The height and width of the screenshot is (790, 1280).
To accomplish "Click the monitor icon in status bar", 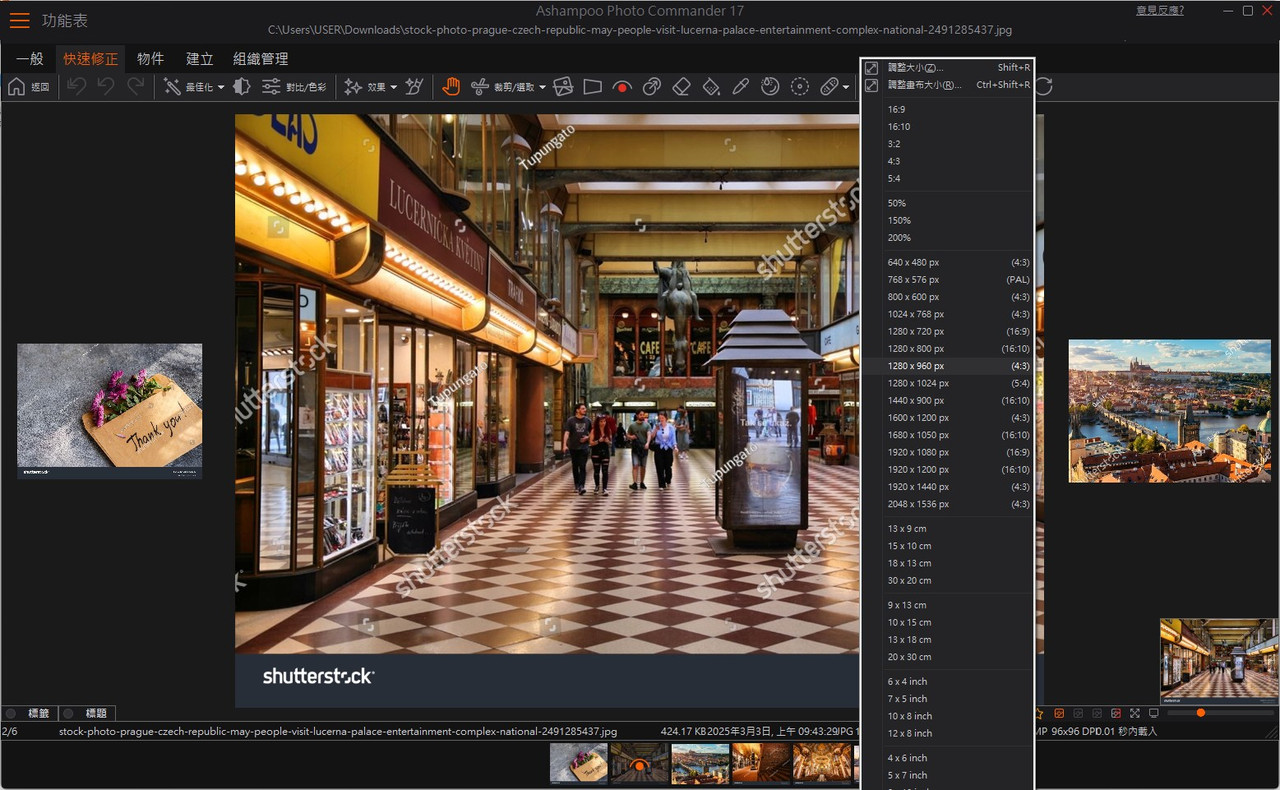I will click(x=1153, y=713).
